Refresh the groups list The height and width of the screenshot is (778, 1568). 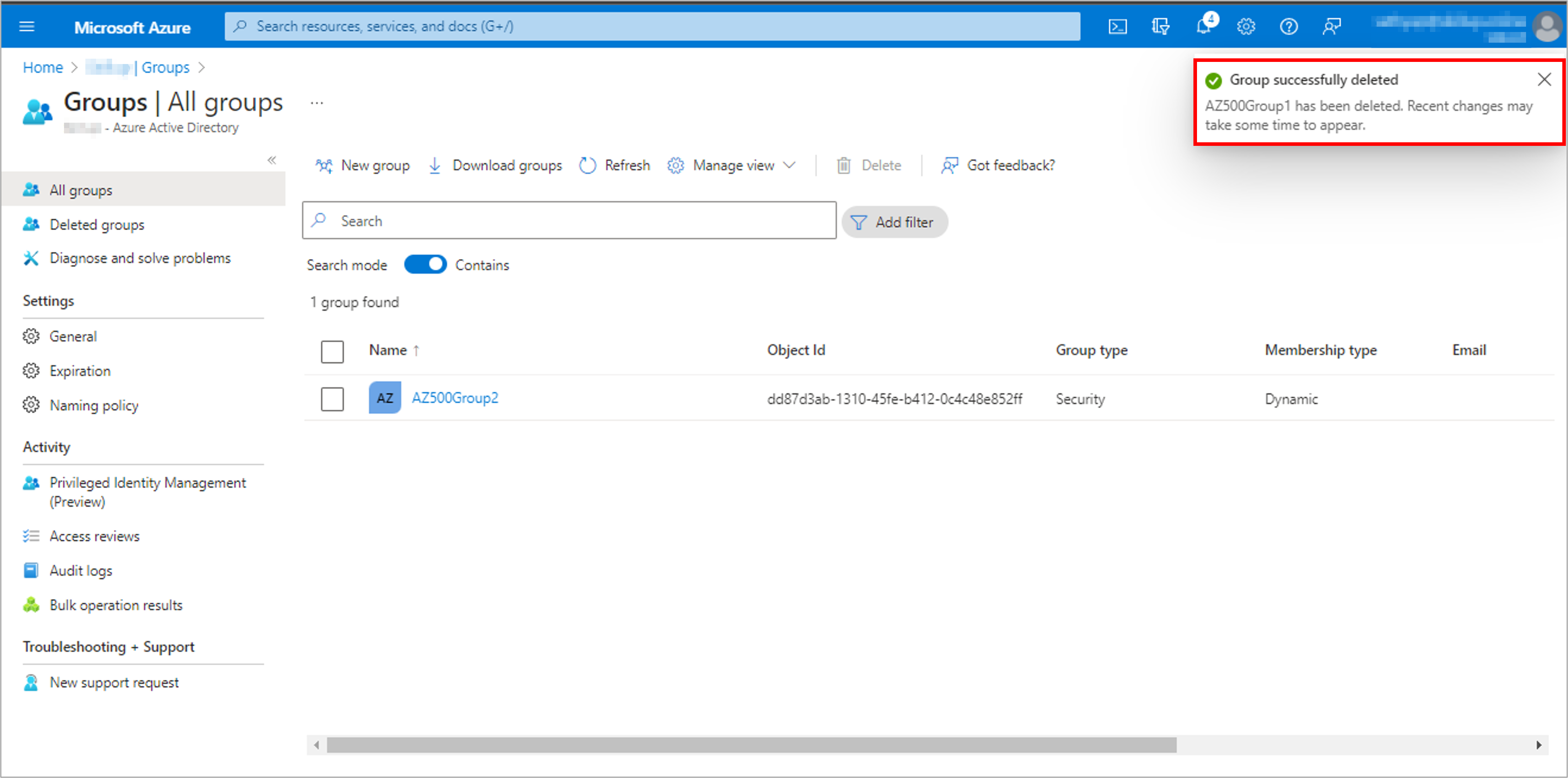pos(614,165)
